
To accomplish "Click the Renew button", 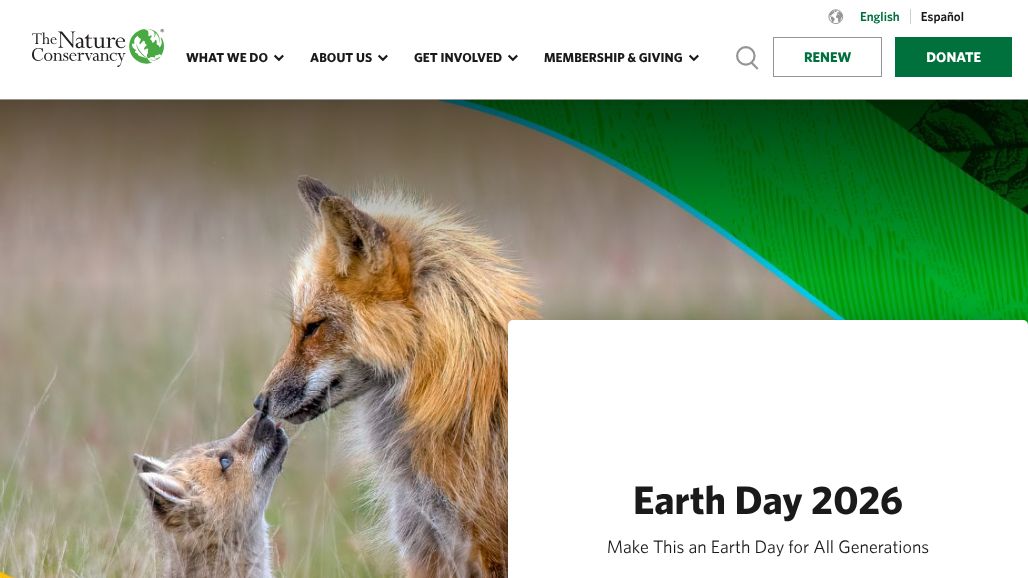I will (827, 57).
